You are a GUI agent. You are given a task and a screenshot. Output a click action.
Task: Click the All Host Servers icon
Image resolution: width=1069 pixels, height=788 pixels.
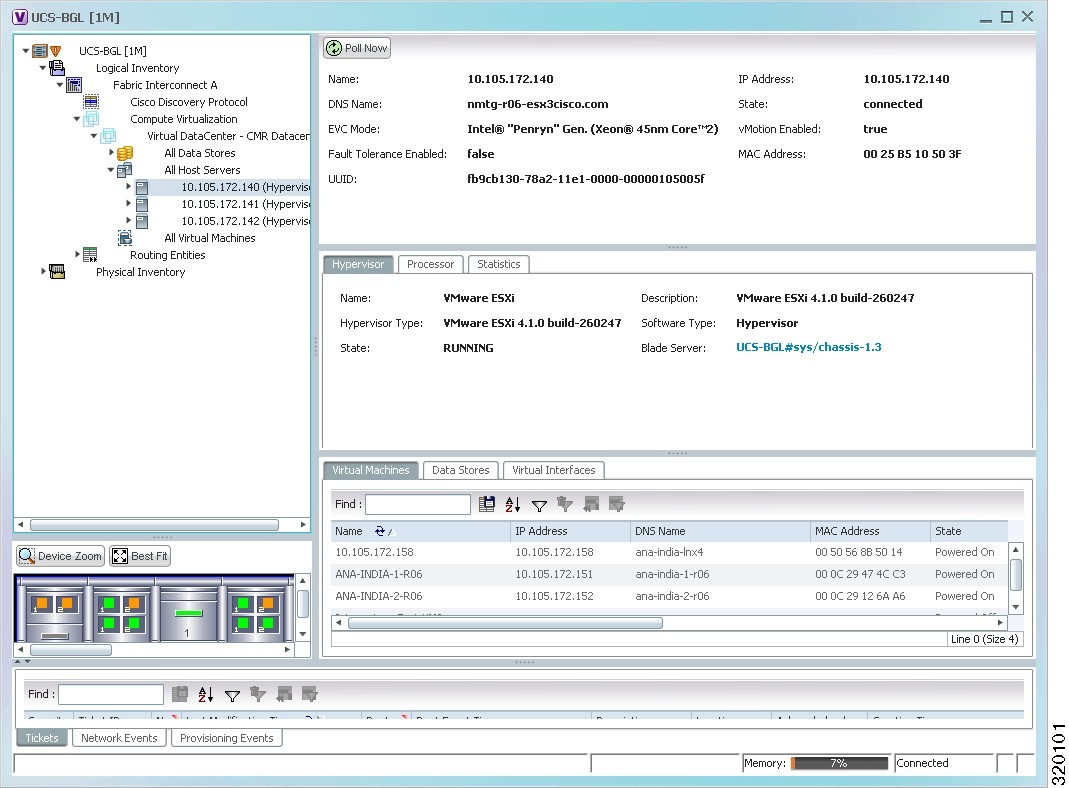[x=125, y=170]
